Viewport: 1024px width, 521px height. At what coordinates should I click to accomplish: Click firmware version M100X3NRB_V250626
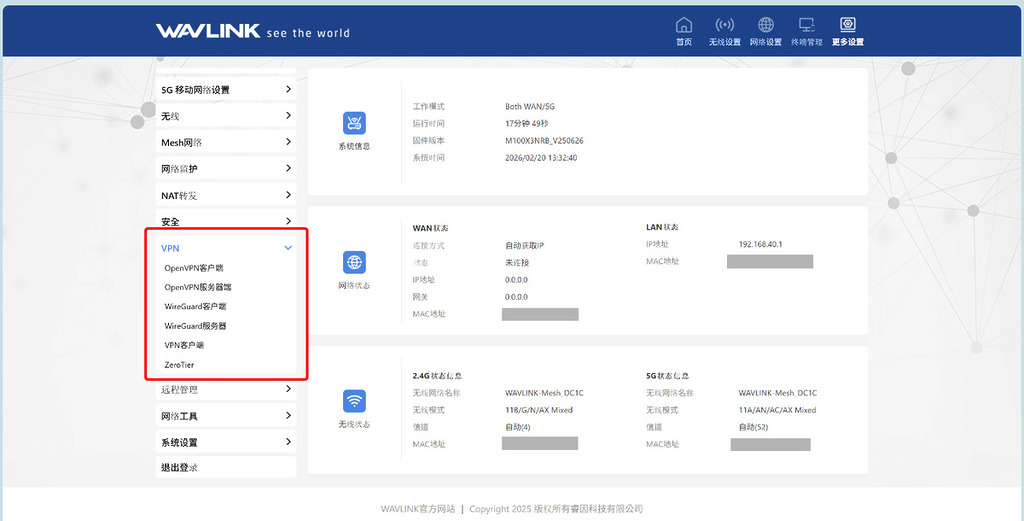pos(544,140)
